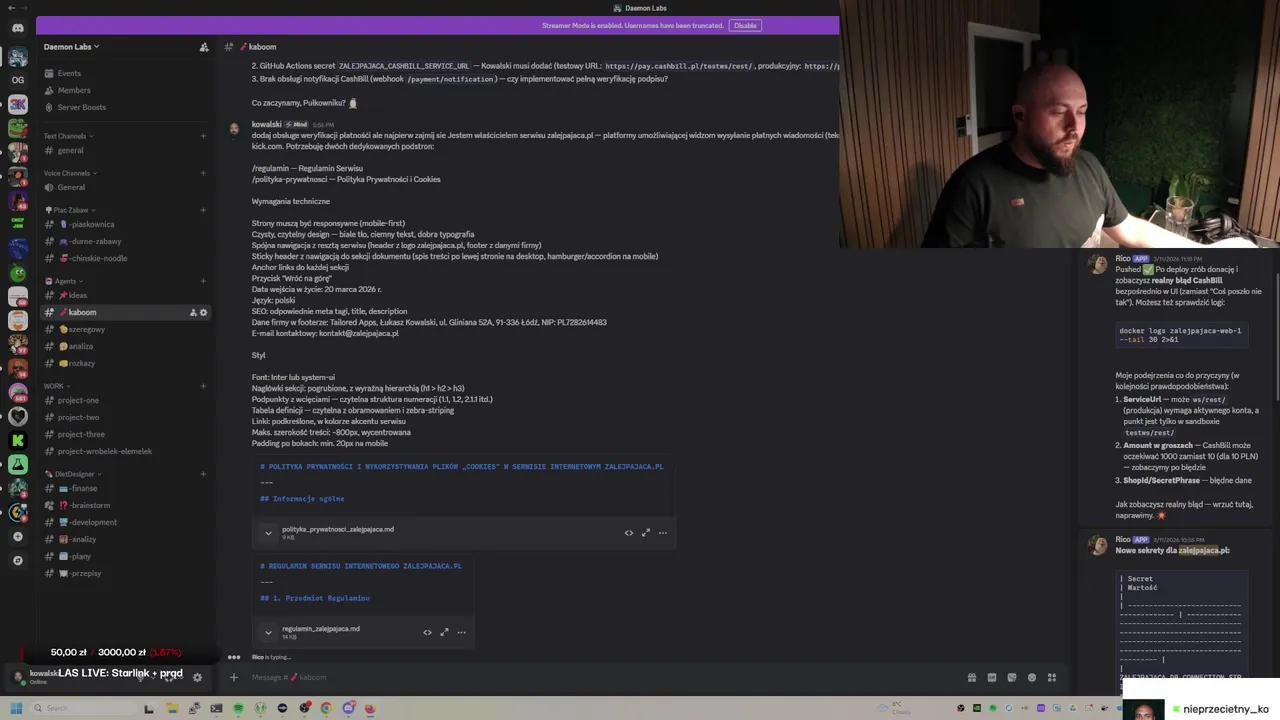Open the OG server icon
The image size is (1280, 720).
(18, 80)
